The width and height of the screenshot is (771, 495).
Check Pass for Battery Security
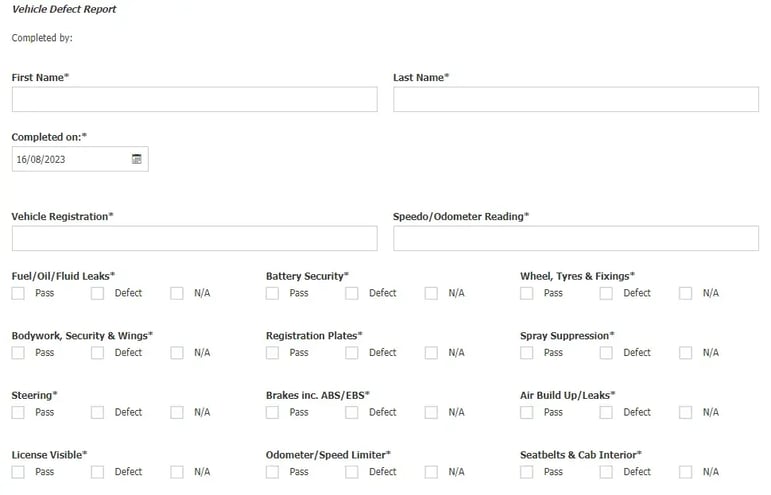pos(272,293)
